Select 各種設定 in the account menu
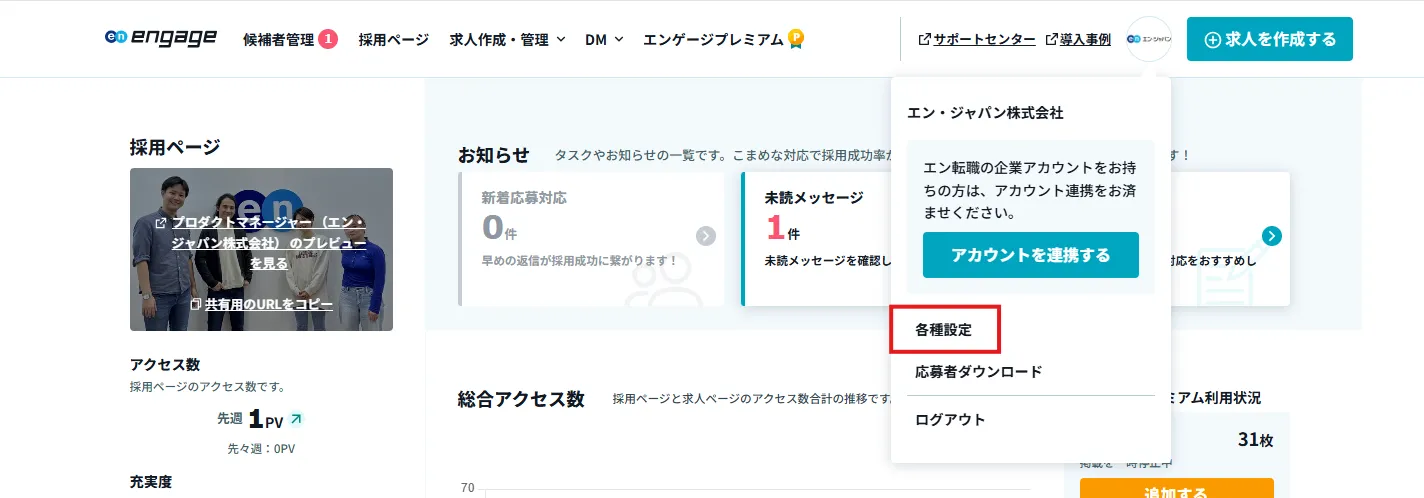The height and width of the screenshot is (498, 1424). pyautogui.click(x=944, y=329)
